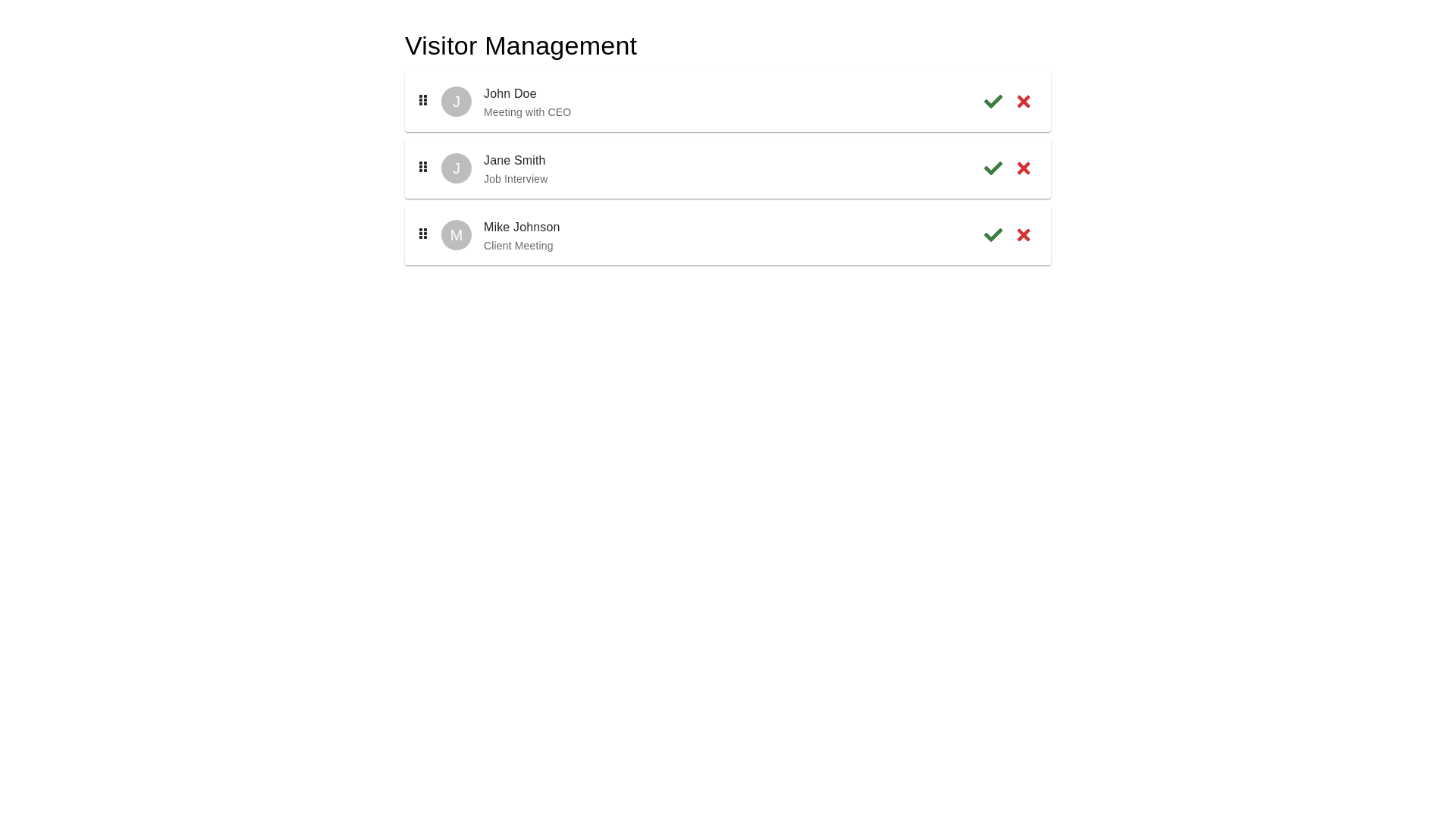Click the drag handle beside John Doe
Image resolution: width=1456 pixels, height=819 pixels.
[423, 100]
